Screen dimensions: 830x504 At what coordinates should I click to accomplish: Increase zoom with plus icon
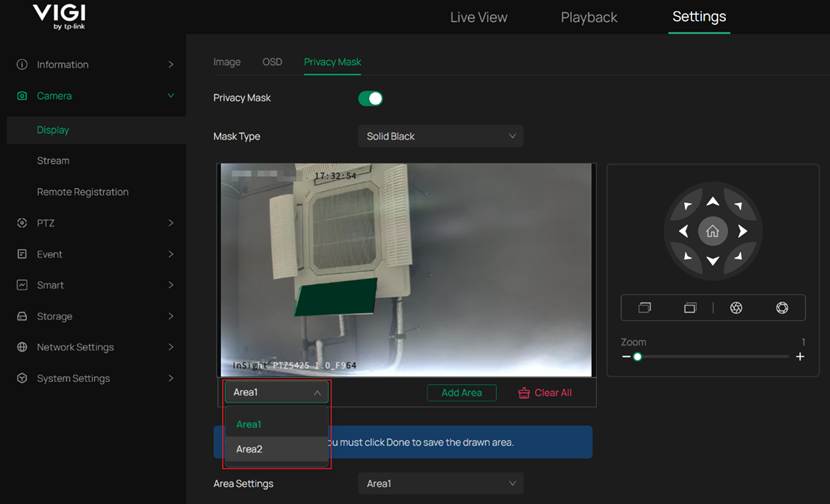[x=800, y=356]
